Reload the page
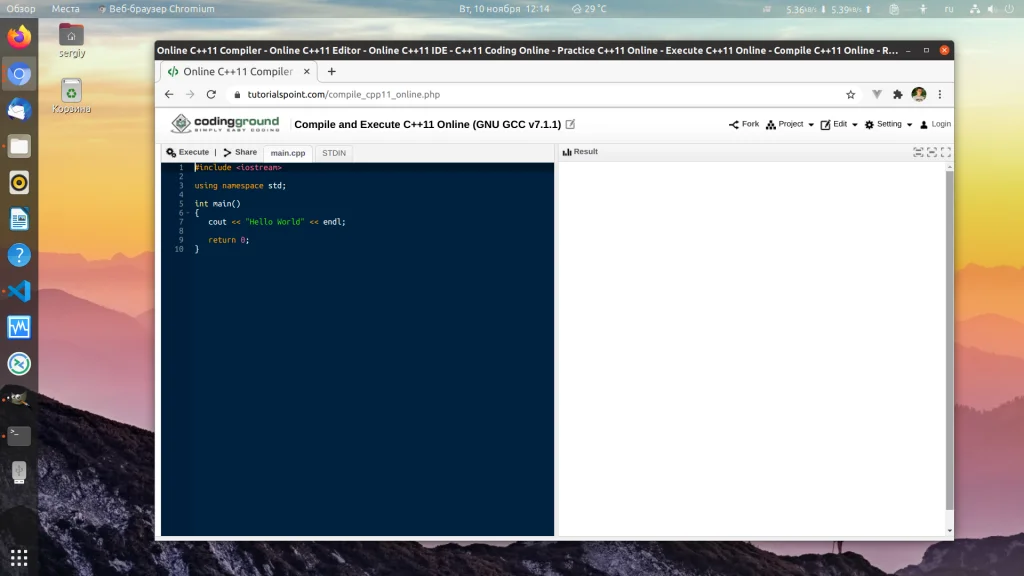Viewport: 1024px width, 576px height. point(211,95)
